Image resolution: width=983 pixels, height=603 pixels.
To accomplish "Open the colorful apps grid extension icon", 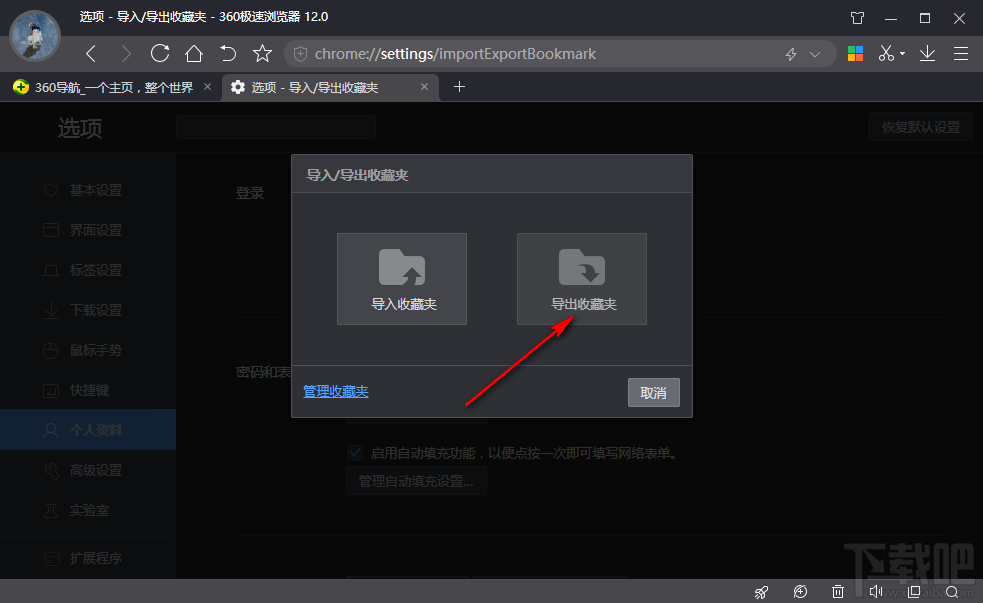I will pyautogui.click(x=856, y=54).
